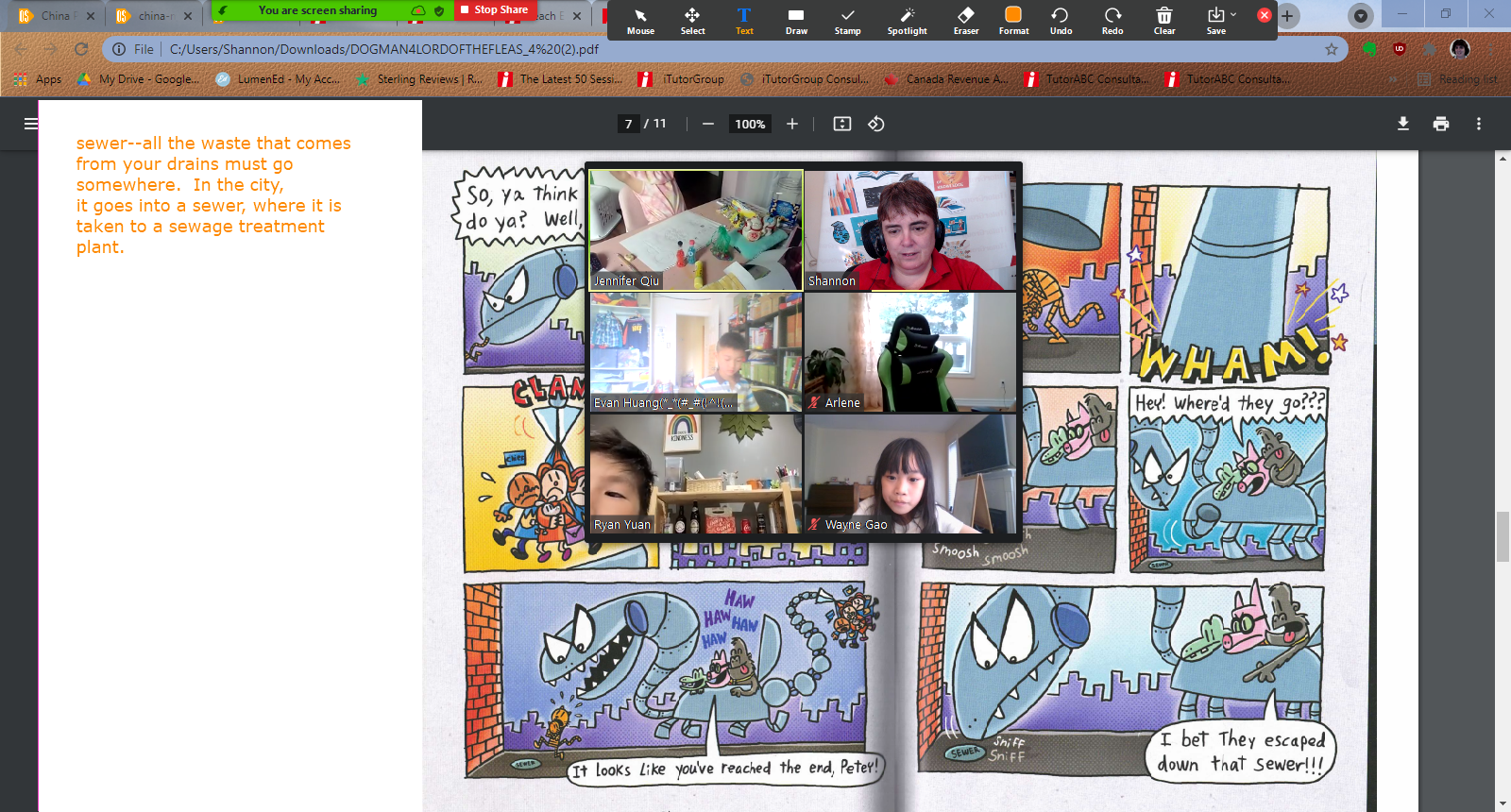
Task: Open the PDF viewer sidebar menu
Action: point(31,124)
